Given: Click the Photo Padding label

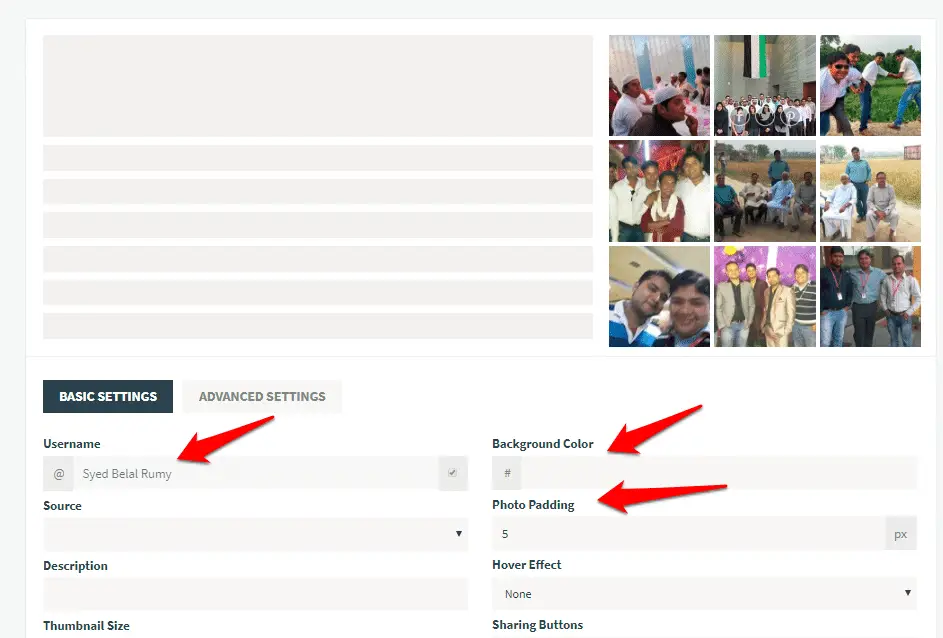Looking at the screenshot, I should click(533, 505).
